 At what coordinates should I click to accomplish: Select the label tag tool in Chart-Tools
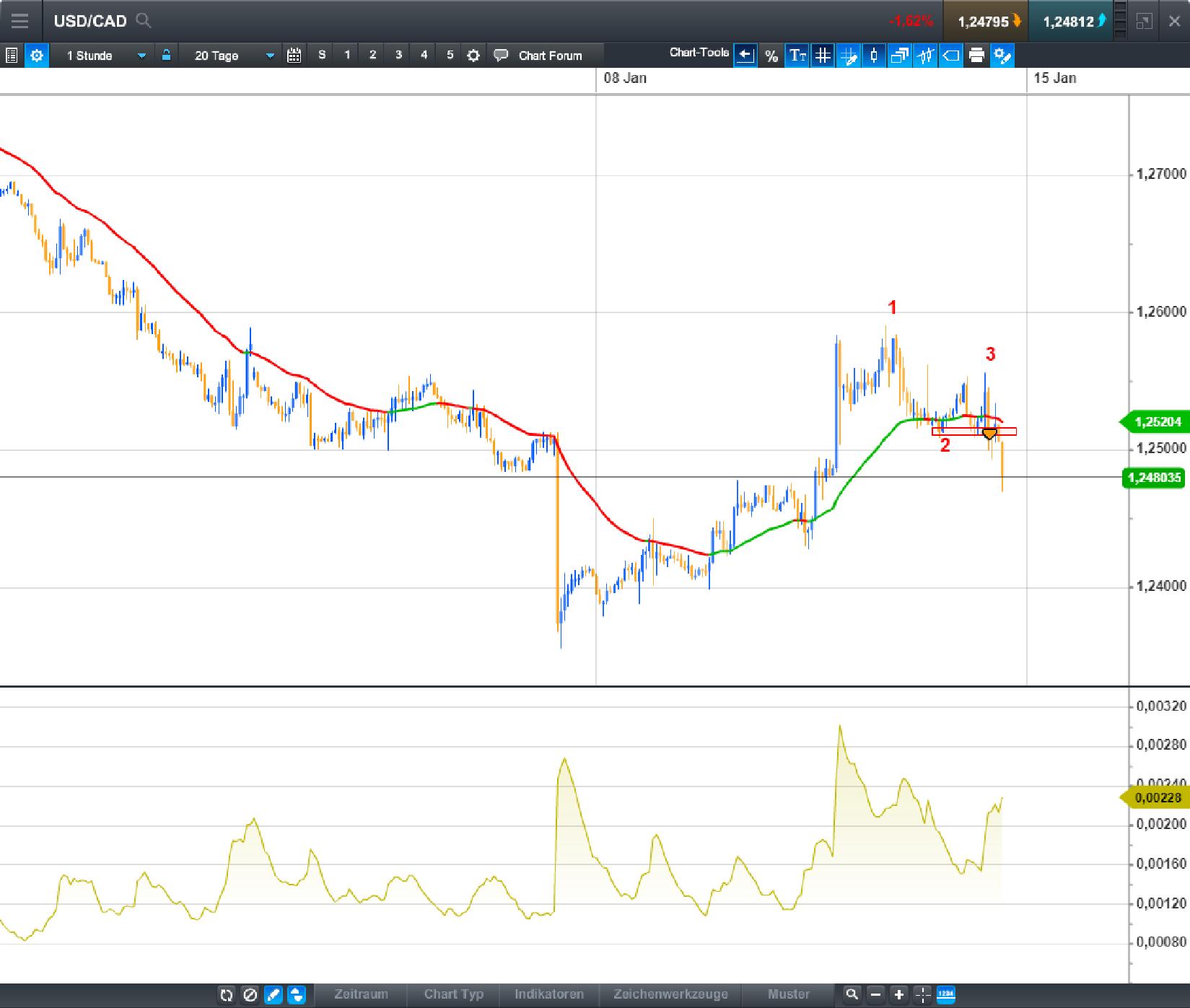pyautogui.click(x=951, y=55)
